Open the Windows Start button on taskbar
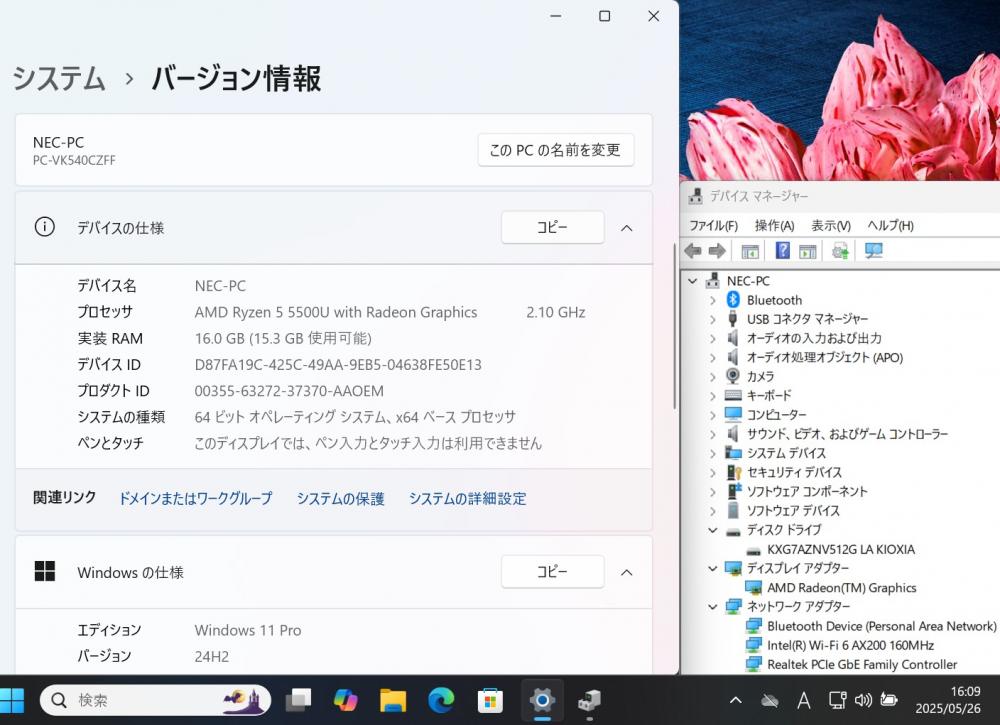The width and height of the screenshot is (1000, 725). point(11,700)
